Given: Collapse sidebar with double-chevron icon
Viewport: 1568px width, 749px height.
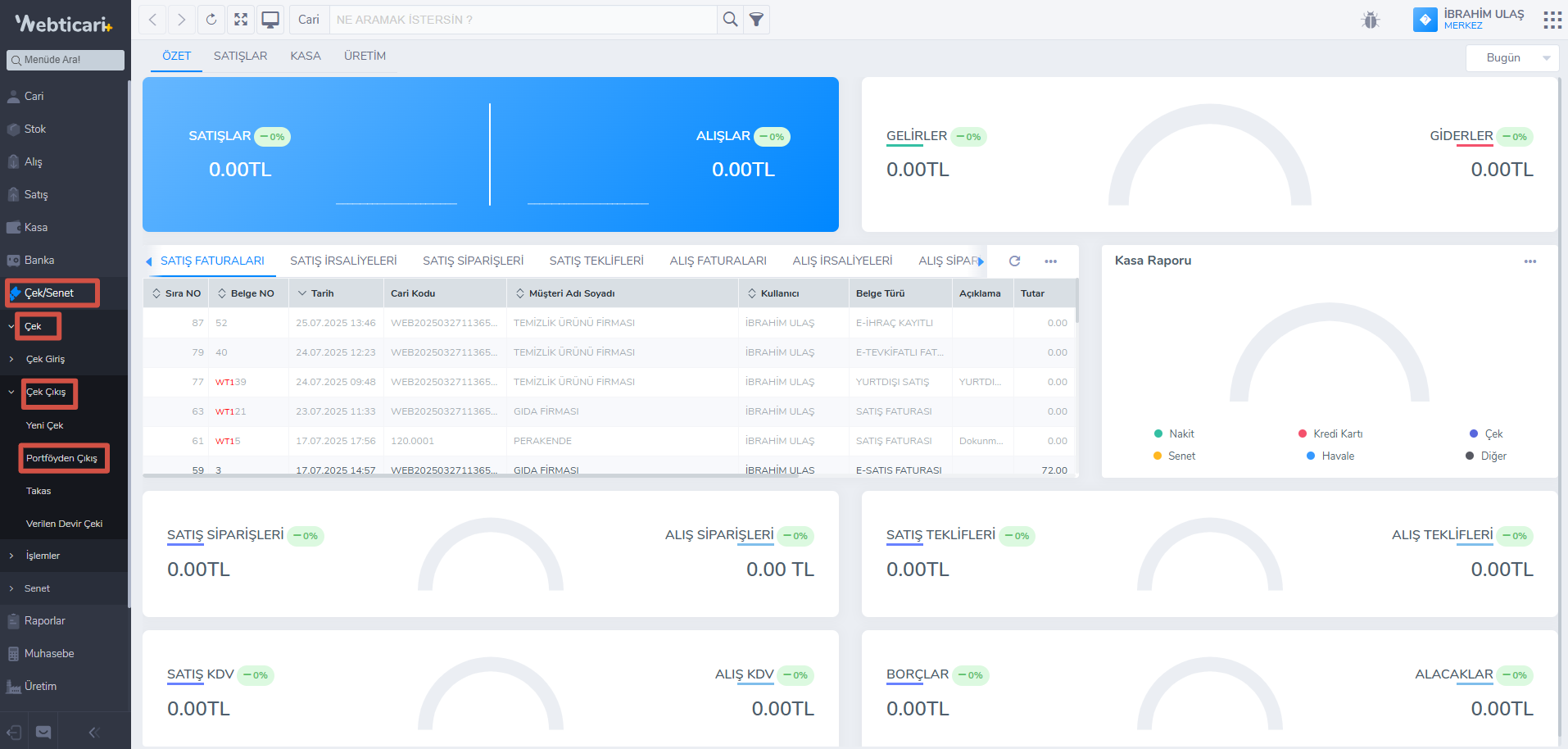Looking at the screenshot, I should 93,733.
